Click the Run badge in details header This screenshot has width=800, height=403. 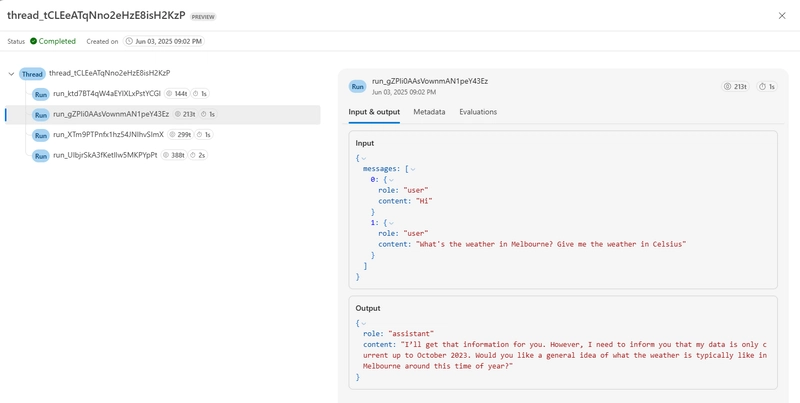click(358, 87)
